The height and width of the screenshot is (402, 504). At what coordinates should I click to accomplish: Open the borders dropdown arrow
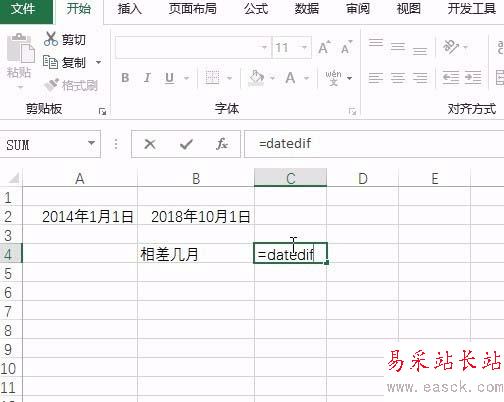[229, 78]
